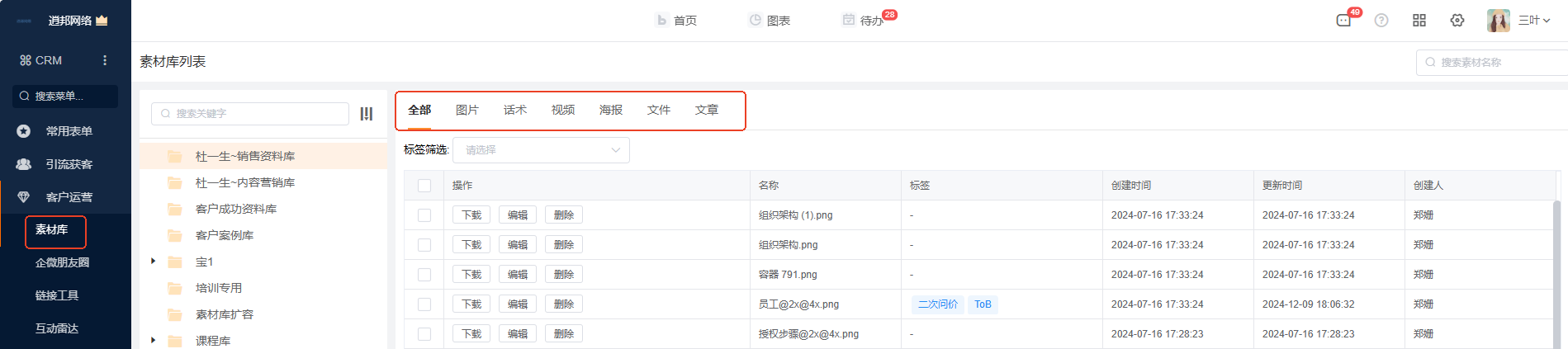This screenshot has width=1568, height=349.
Task: Expand the 宝1 folder tree arrow
Action: coord(153,262)
